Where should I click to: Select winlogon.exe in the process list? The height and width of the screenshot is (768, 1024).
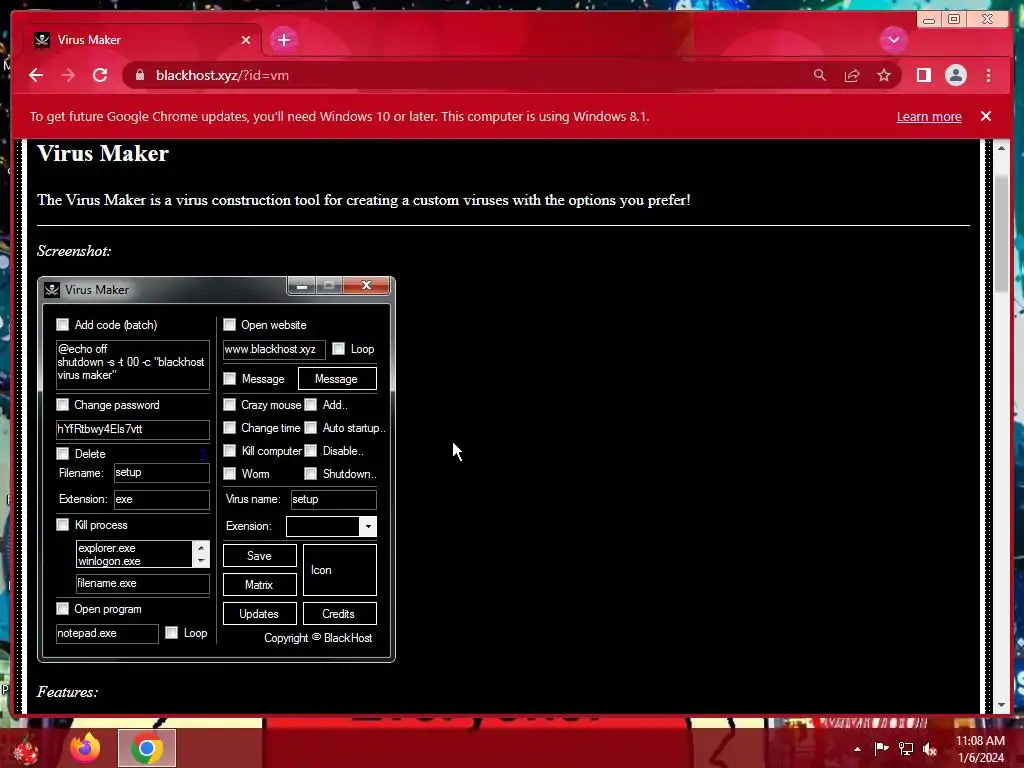pos(109,561)
